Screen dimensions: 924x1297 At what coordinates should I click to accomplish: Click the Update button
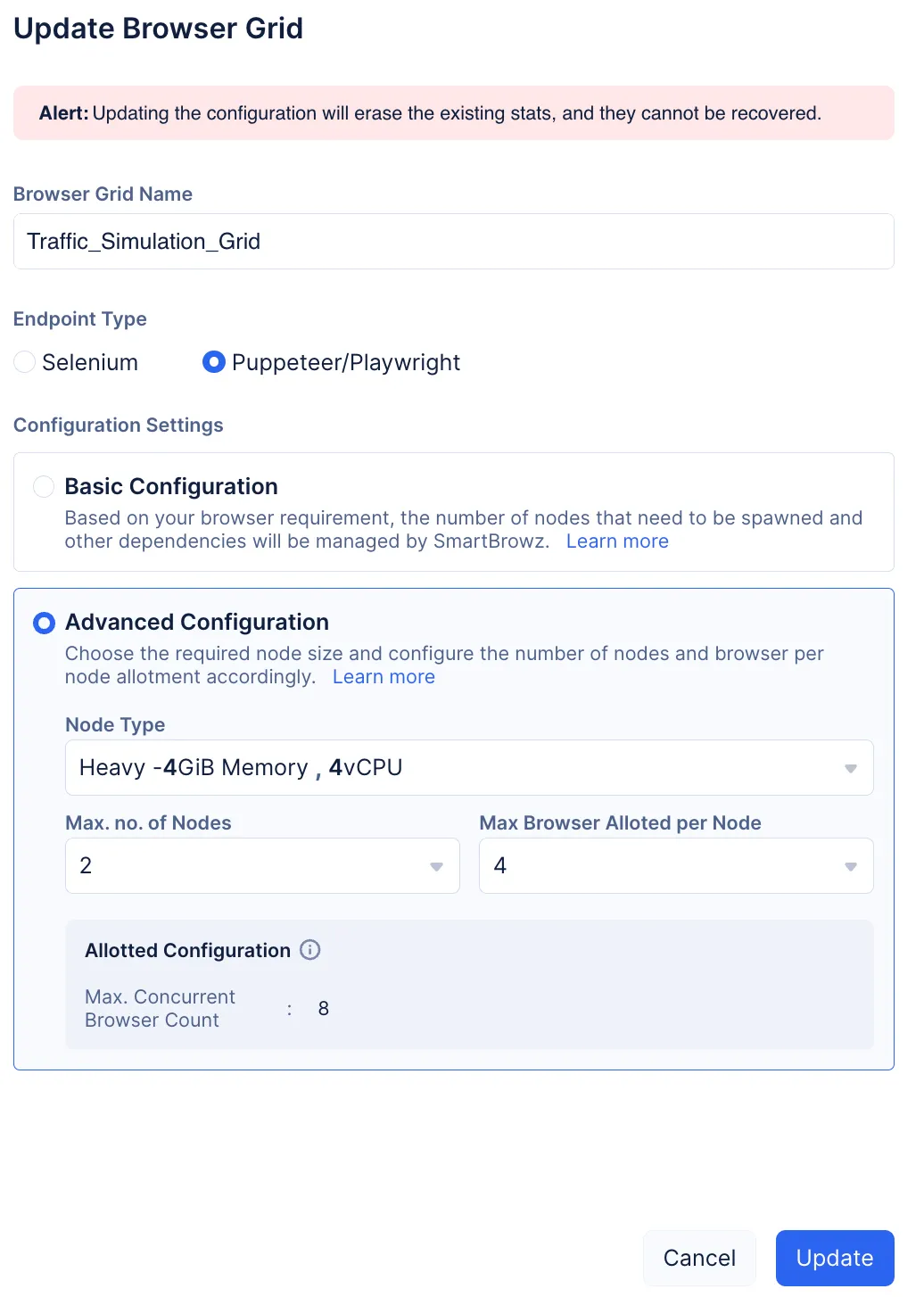coord(834,1258)
